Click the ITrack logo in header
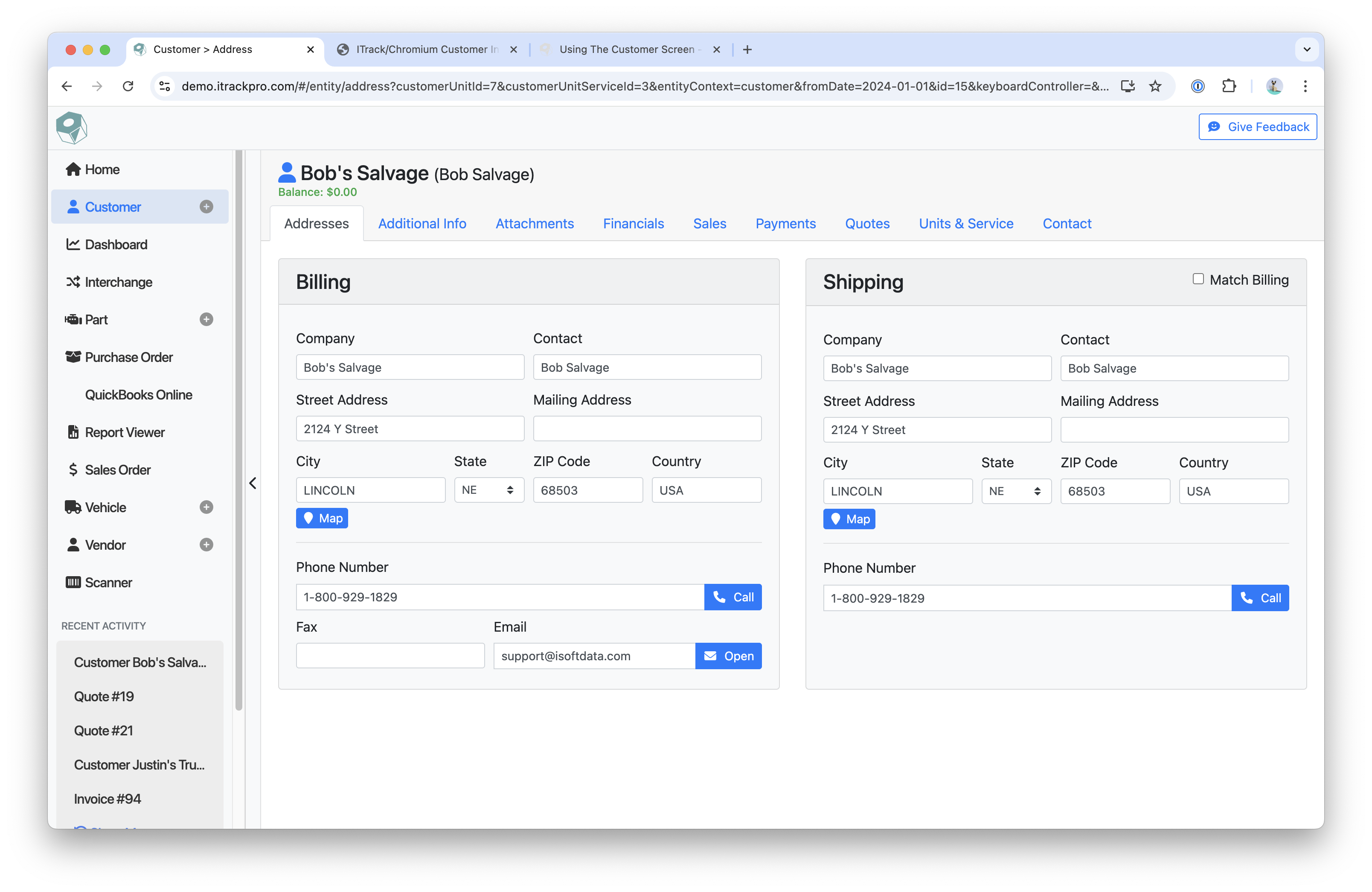 [x=72, y=128]
